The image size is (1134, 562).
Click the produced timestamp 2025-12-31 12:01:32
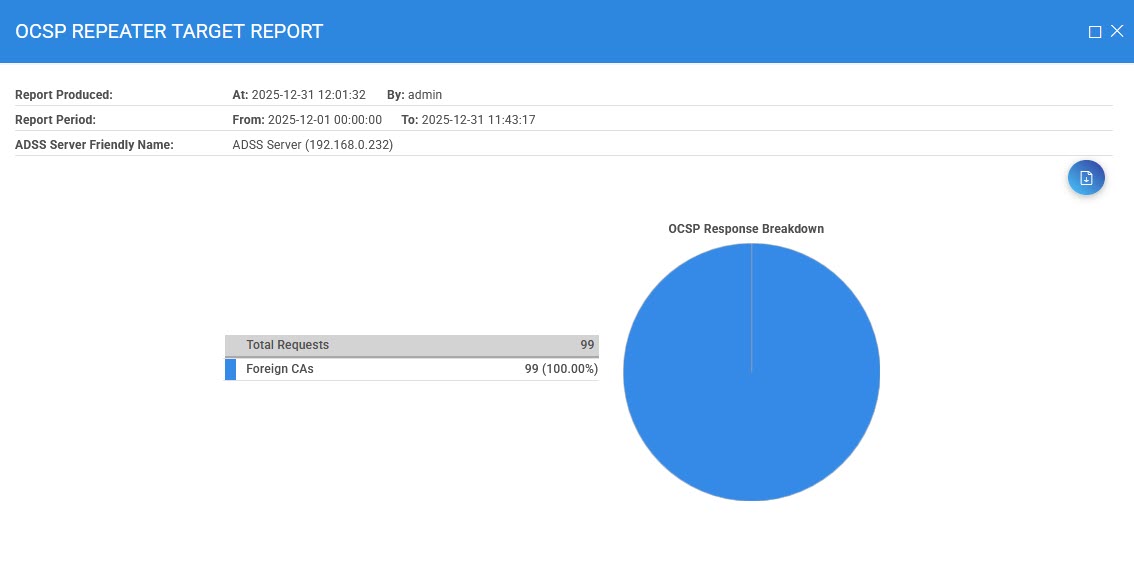(308, 95)
